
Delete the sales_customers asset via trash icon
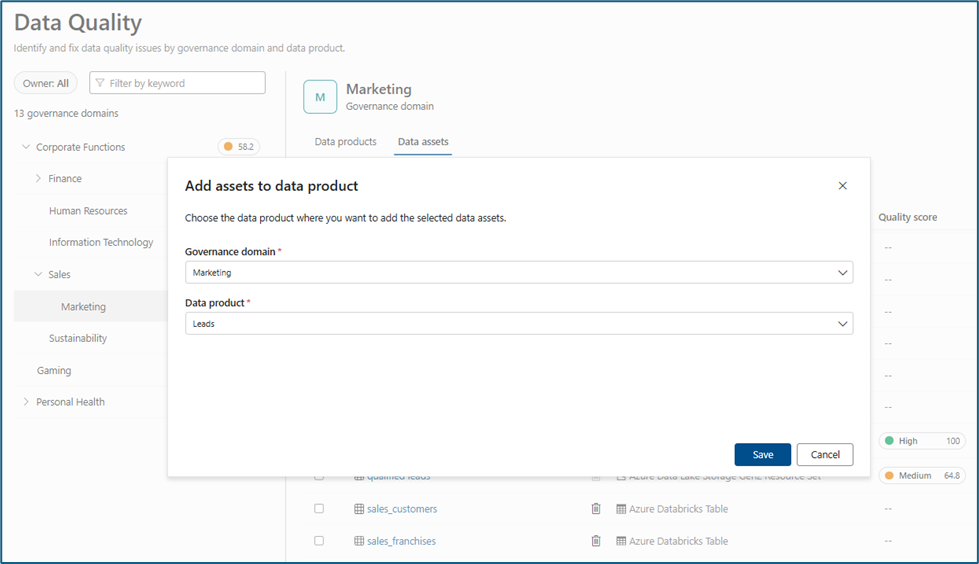[596, 509]
